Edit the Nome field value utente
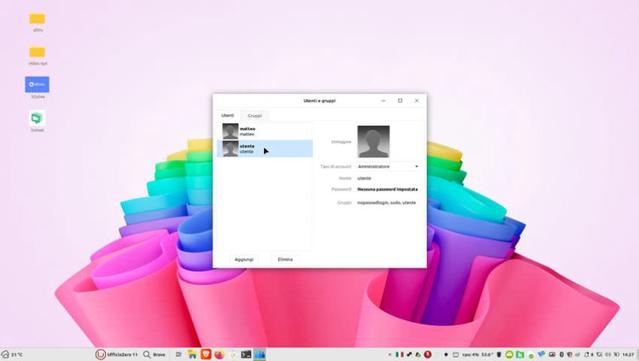 364,178
